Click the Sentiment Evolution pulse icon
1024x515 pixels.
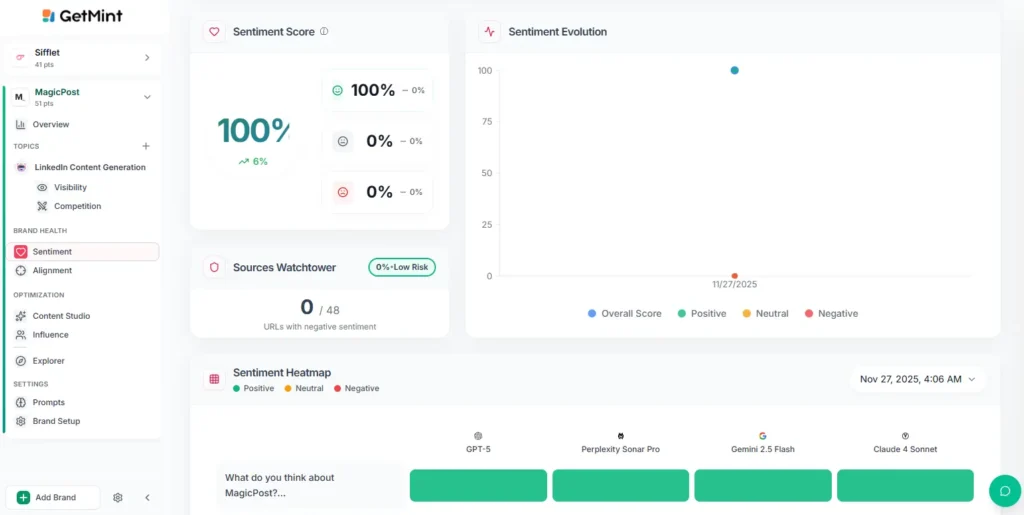(x=489, y=31)
